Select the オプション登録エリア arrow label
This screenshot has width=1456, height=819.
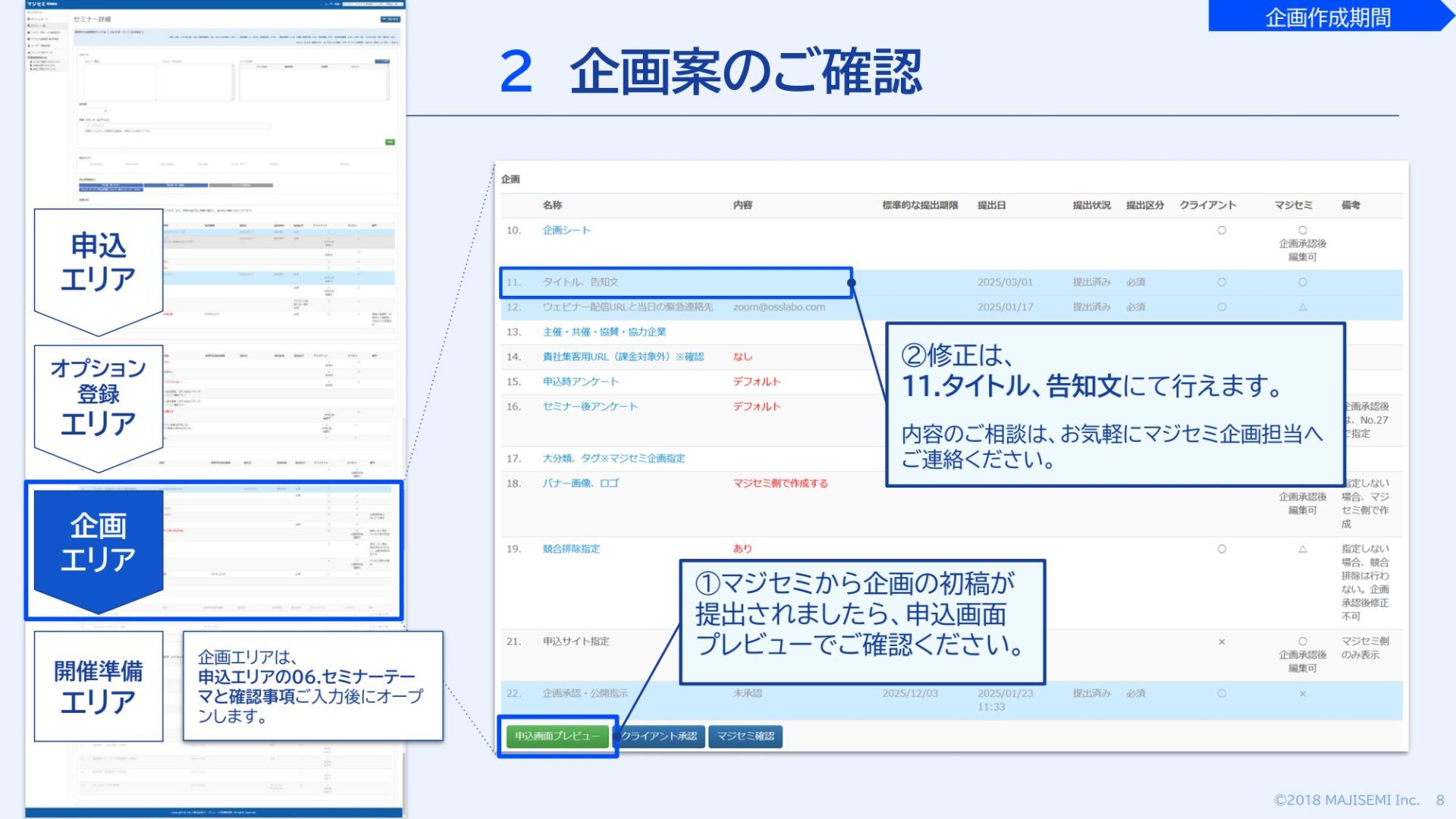pyautogui.click(x=99, y=396)
